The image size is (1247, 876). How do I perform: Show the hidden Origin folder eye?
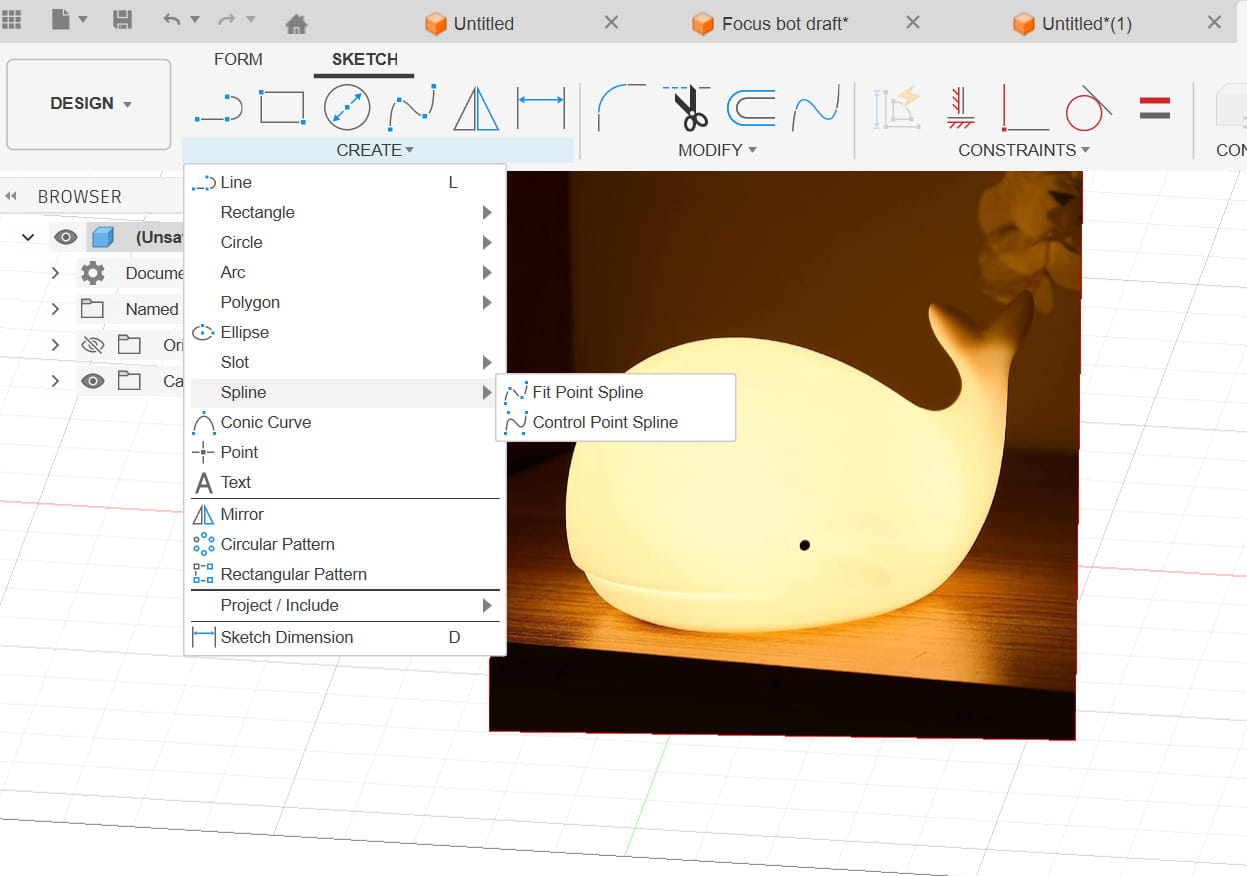pyautogui.click(x=92, y=345)
